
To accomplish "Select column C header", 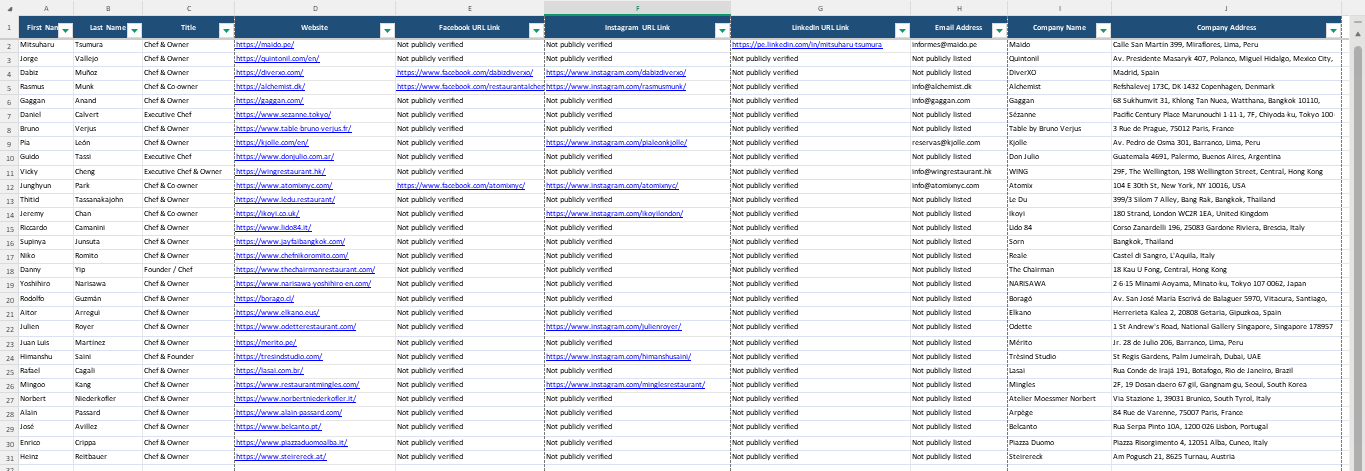I will tap(188, 7).
